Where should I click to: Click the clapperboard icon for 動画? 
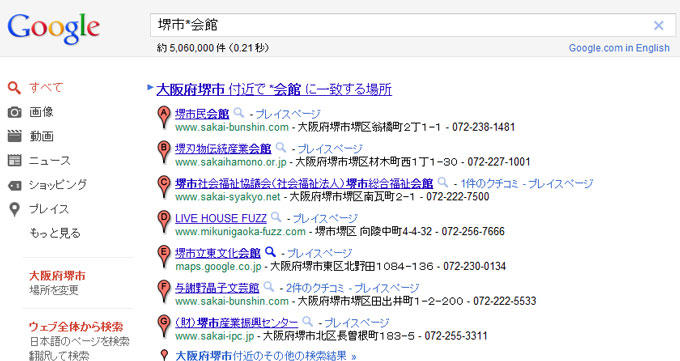pyautogui.click(x=14, y=136)
